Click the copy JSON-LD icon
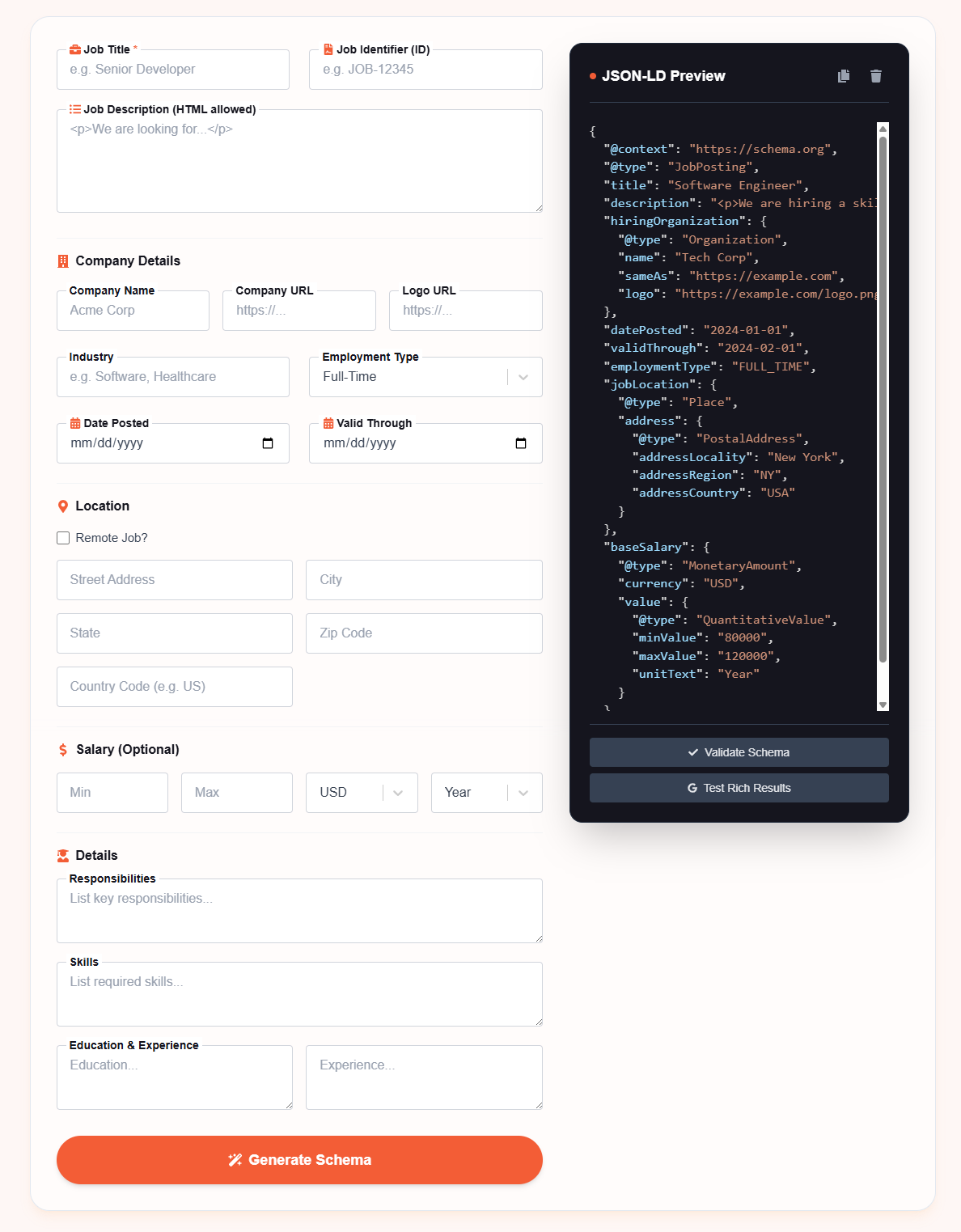Viewport: 961px width, 1232px height. [844, 76]
